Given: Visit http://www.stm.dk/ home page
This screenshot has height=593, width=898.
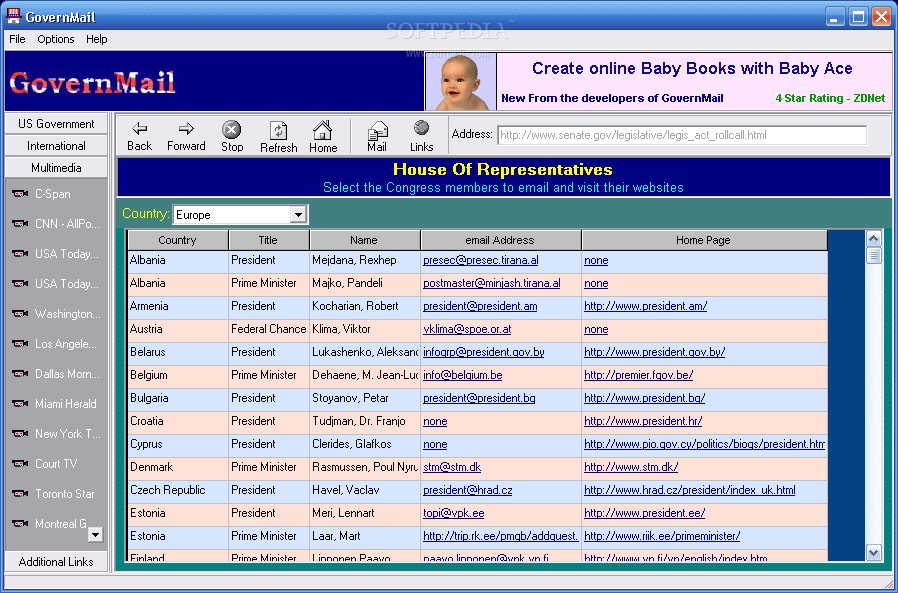Looking at the screenshot, I should [x=631, y=467].
